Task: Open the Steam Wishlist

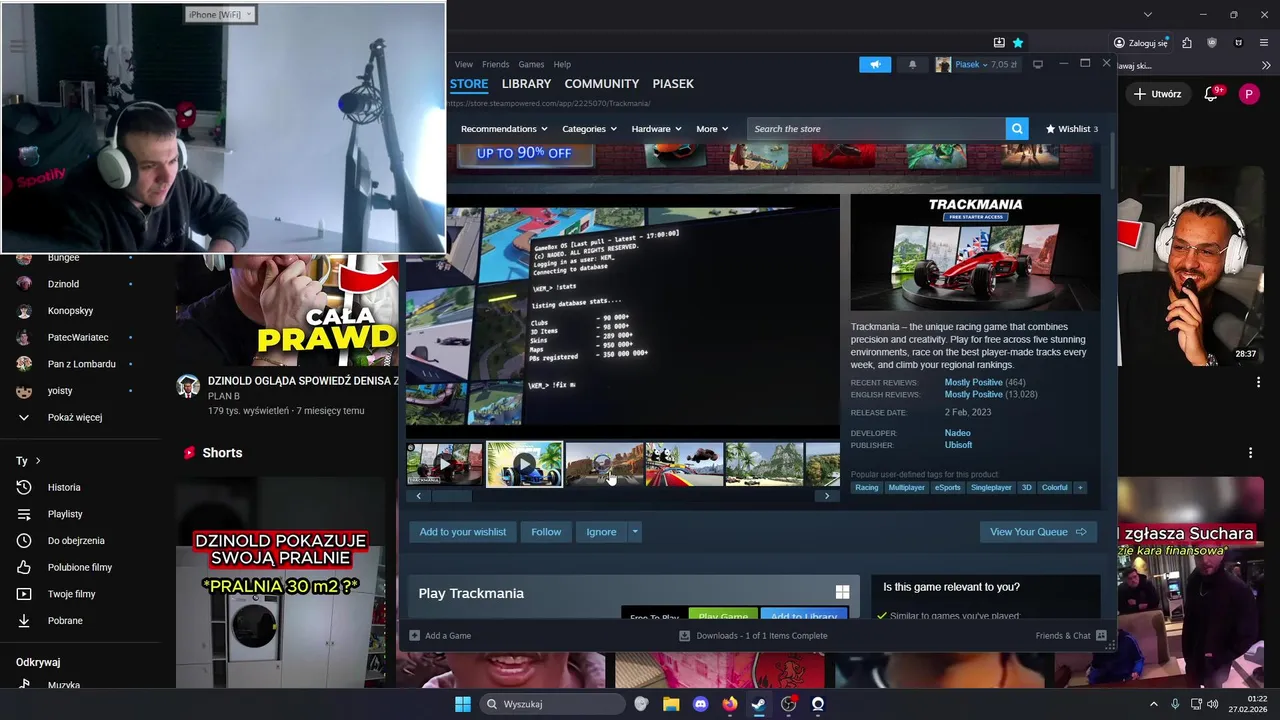Action: click(x=1071, y=129)
